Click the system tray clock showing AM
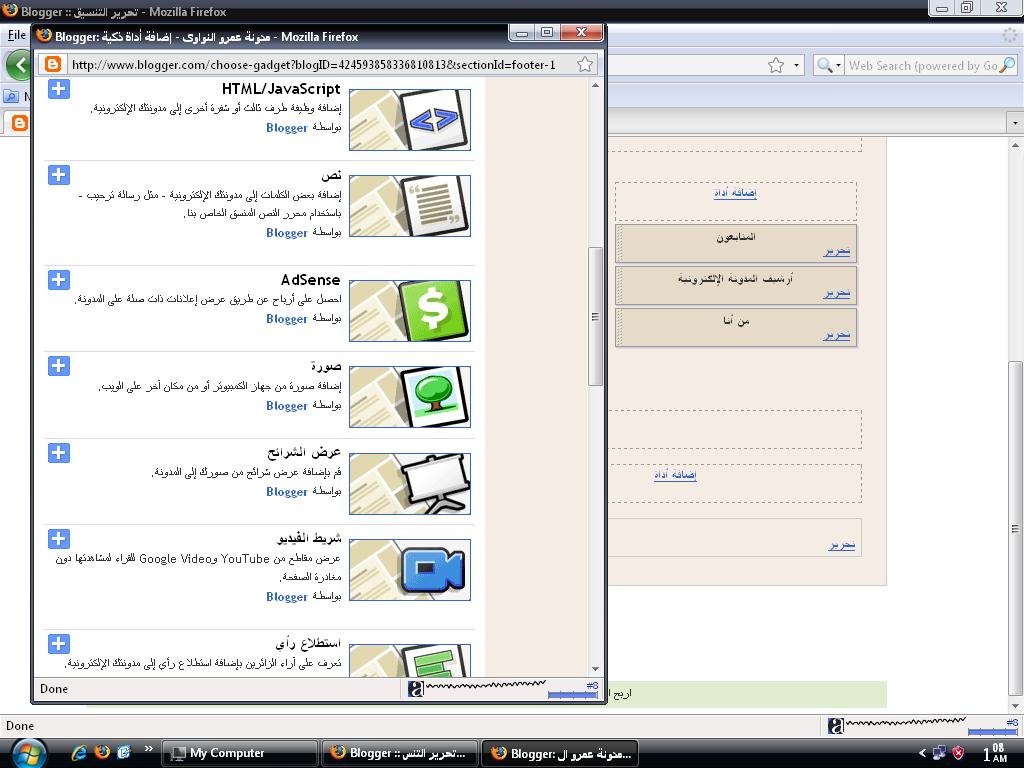 995,753
